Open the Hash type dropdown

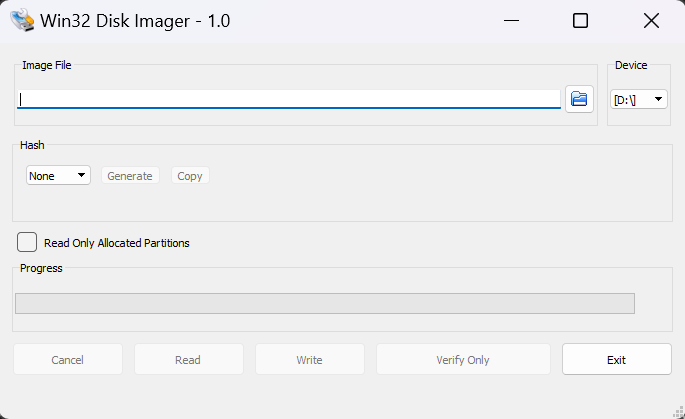(x=58, y=176)
